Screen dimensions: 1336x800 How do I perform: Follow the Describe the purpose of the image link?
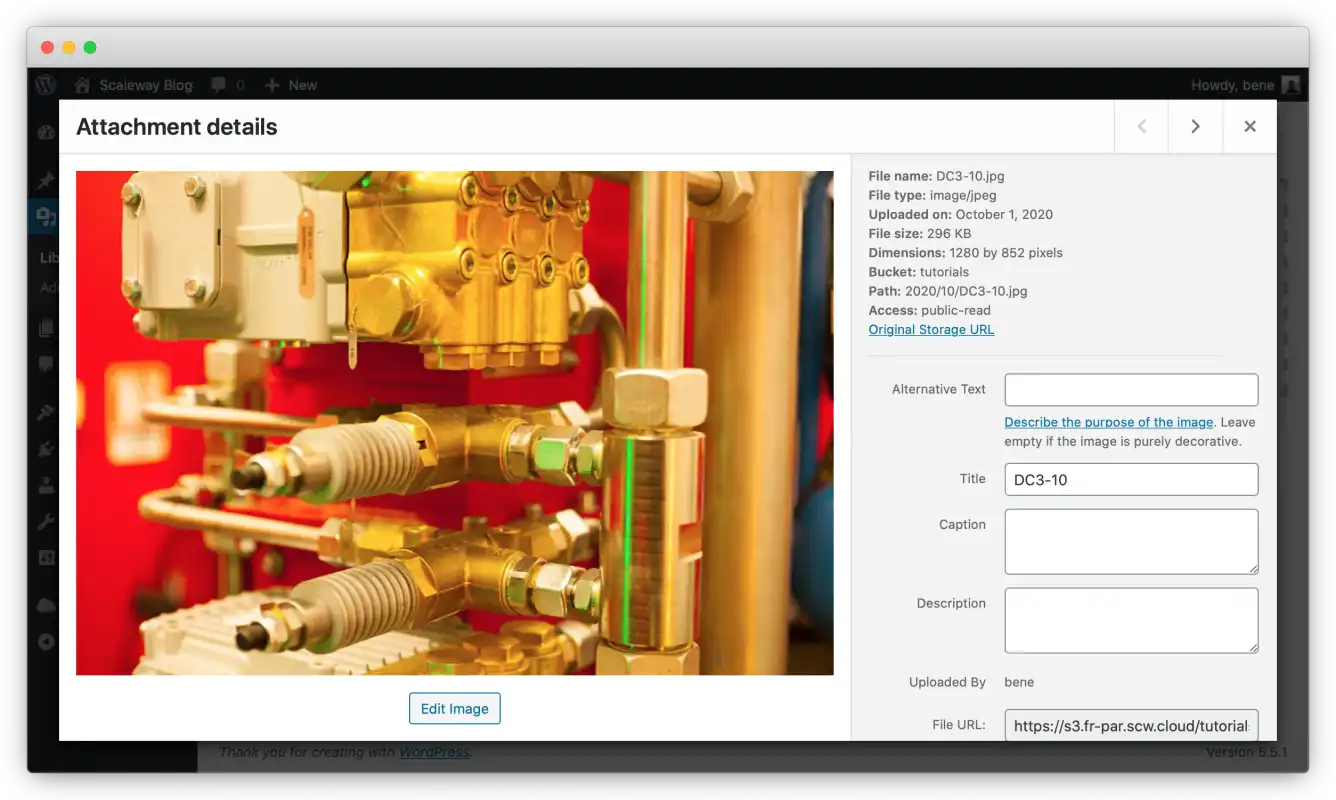click(x=1108, y=422)
